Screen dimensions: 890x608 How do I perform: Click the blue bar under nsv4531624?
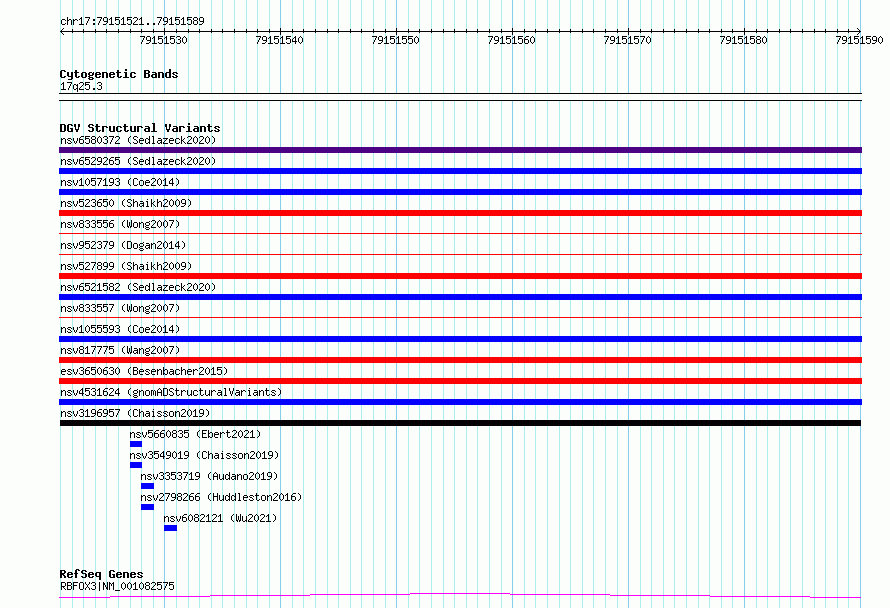(460, 402)
